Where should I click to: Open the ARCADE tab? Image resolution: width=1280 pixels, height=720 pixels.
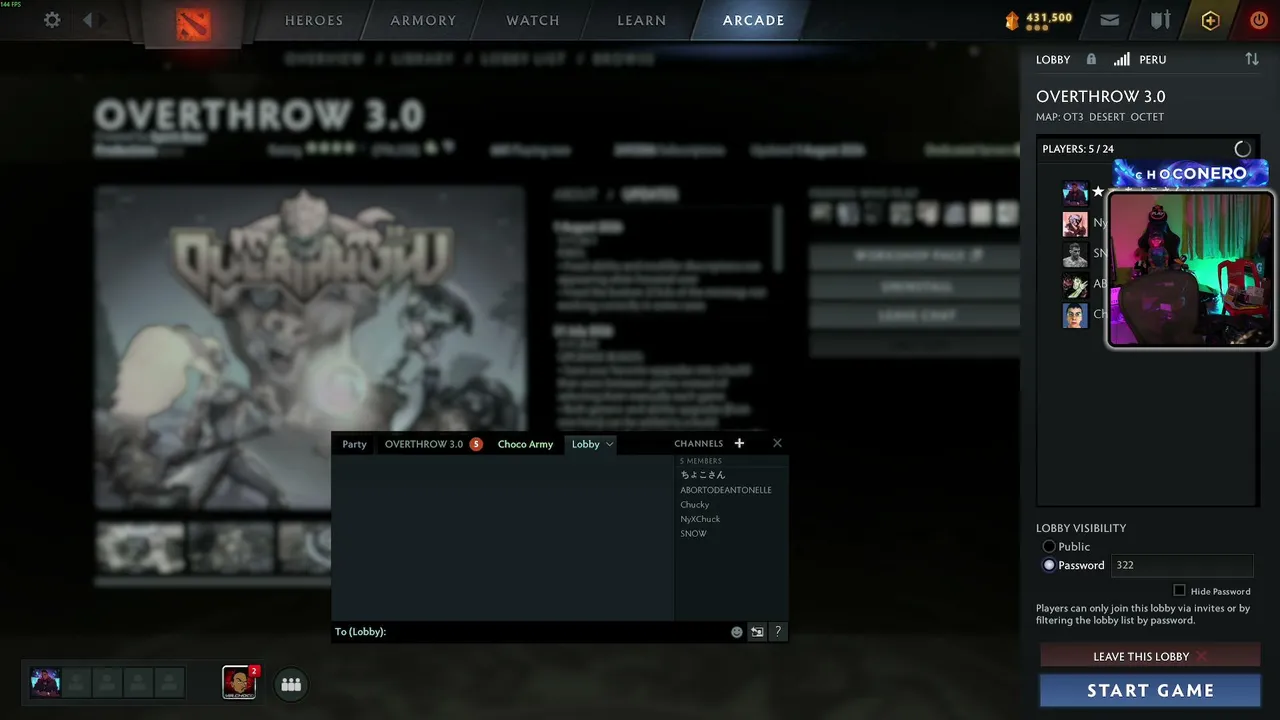coord(754,20)
